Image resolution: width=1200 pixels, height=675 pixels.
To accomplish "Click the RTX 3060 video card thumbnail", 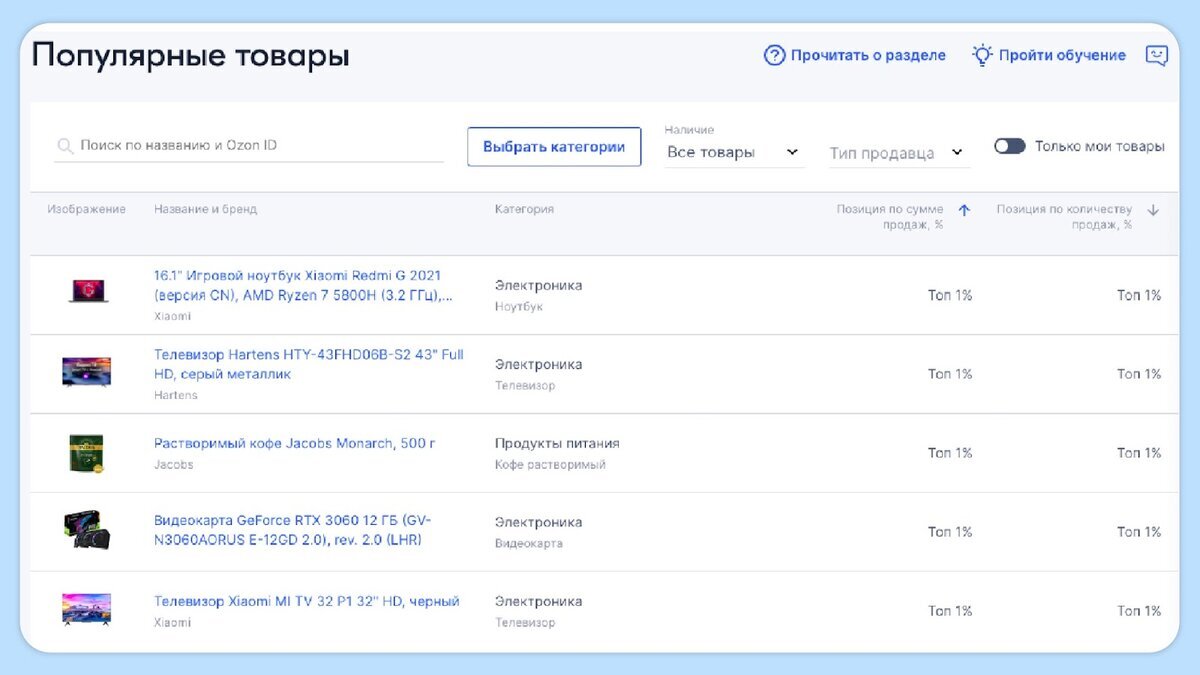I will (86, 530).
